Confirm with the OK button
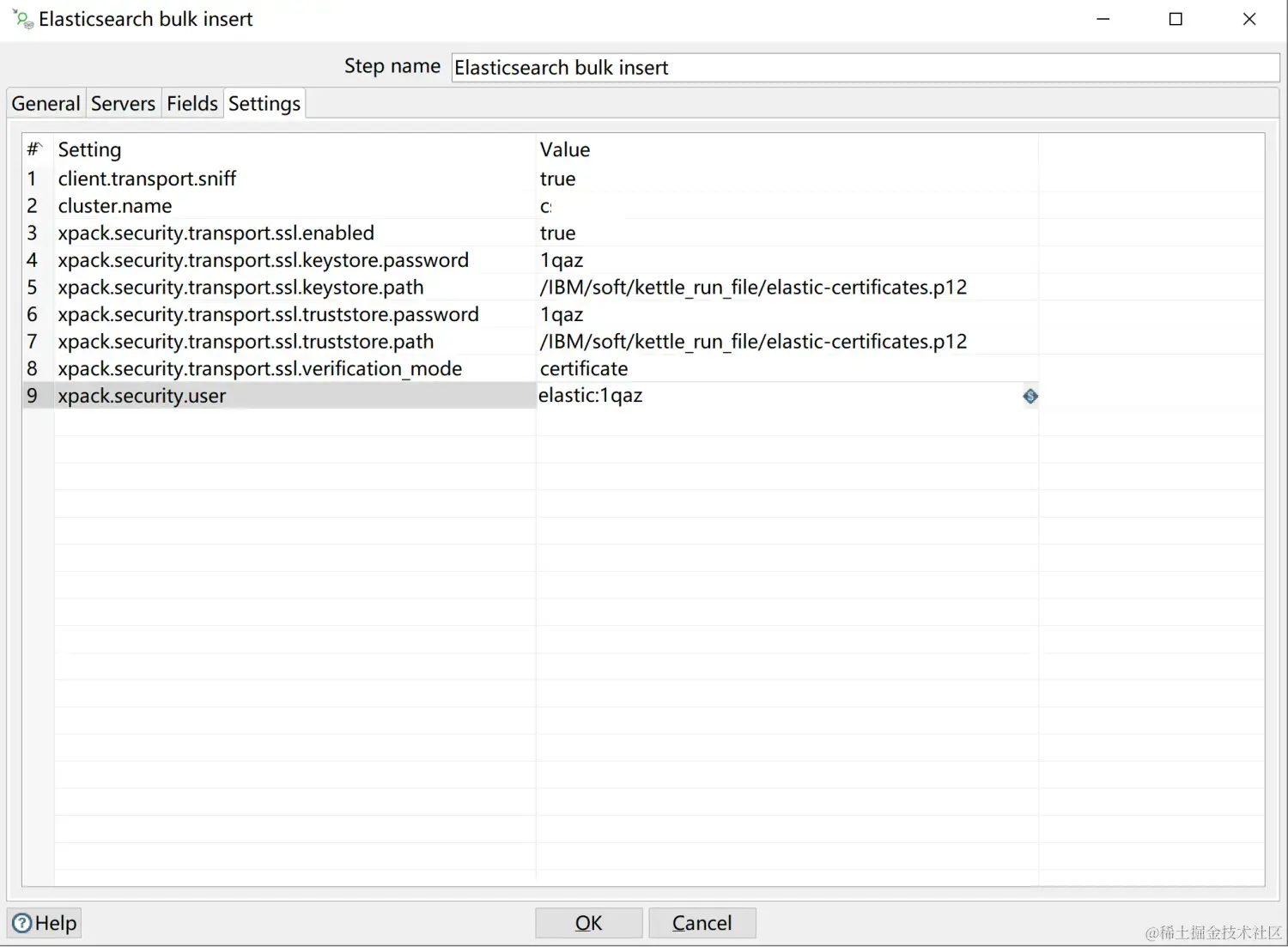The width and height of the screenshot is (1288, 947). (589, 923)
